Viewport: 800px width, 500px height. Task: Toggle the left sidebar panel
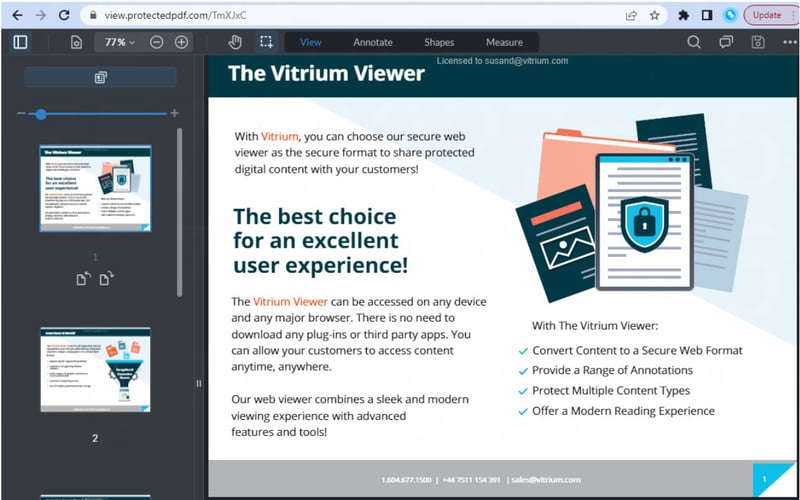(20, 42)
